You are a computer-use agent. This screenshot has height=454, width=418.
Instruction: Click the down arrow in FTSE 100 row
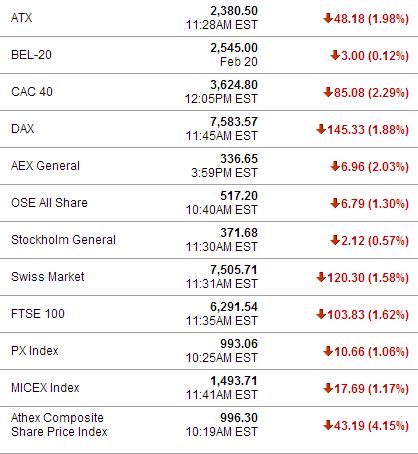pyautogui.click(x=321, y=314)
